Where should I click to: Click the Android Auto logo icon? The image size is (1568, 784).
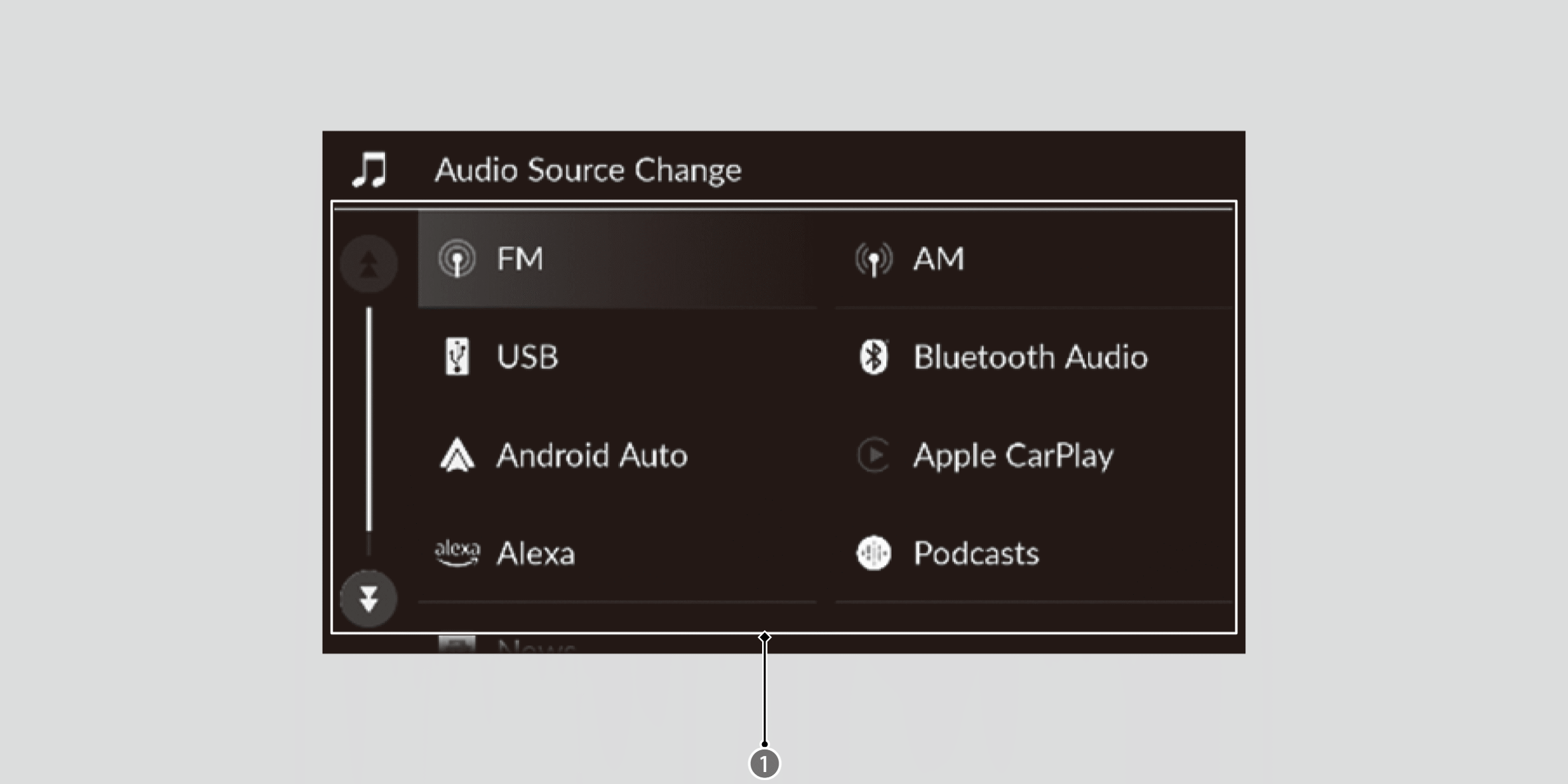457,455
